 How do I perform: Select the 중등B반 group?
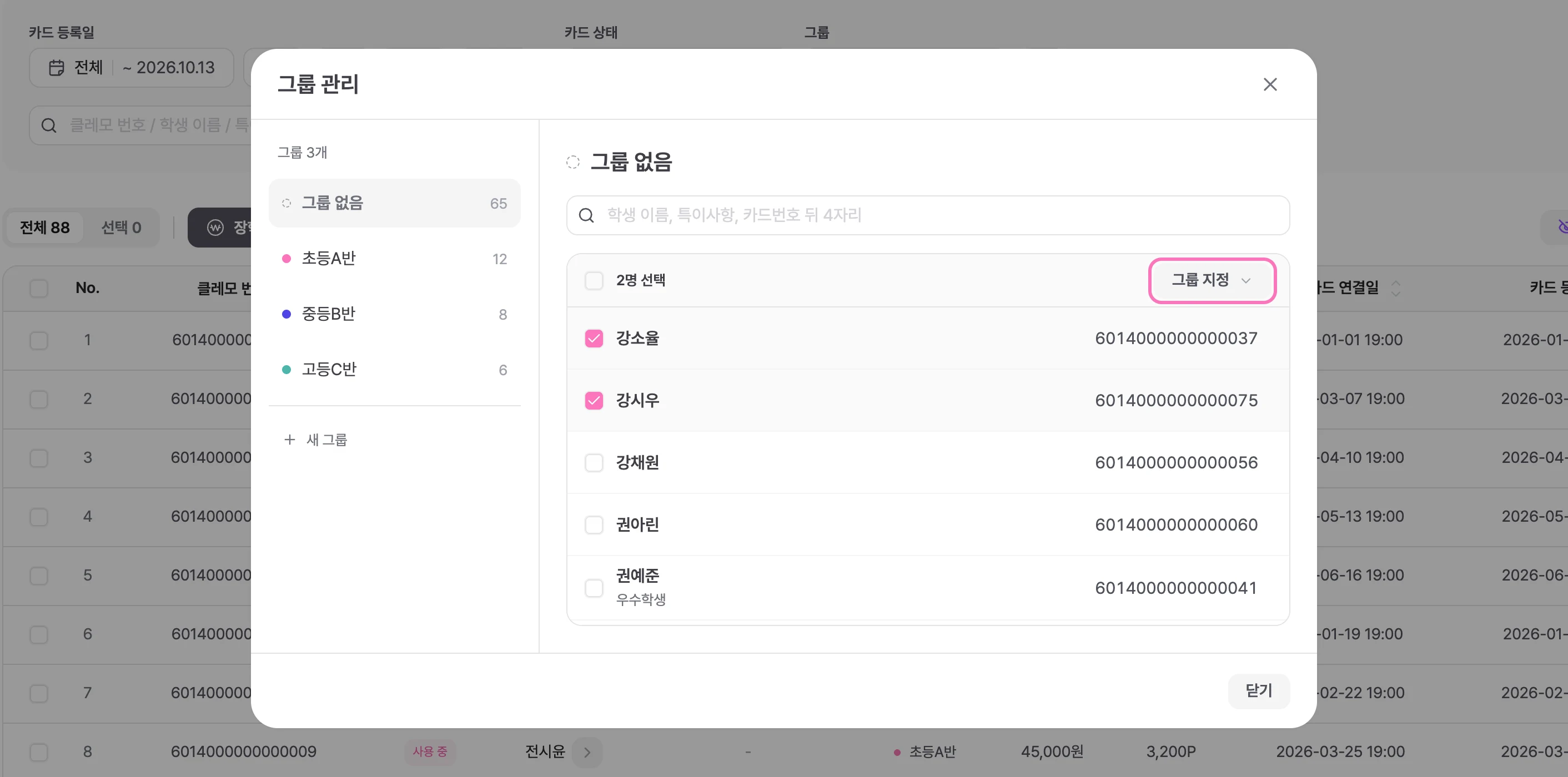[394, 314]
